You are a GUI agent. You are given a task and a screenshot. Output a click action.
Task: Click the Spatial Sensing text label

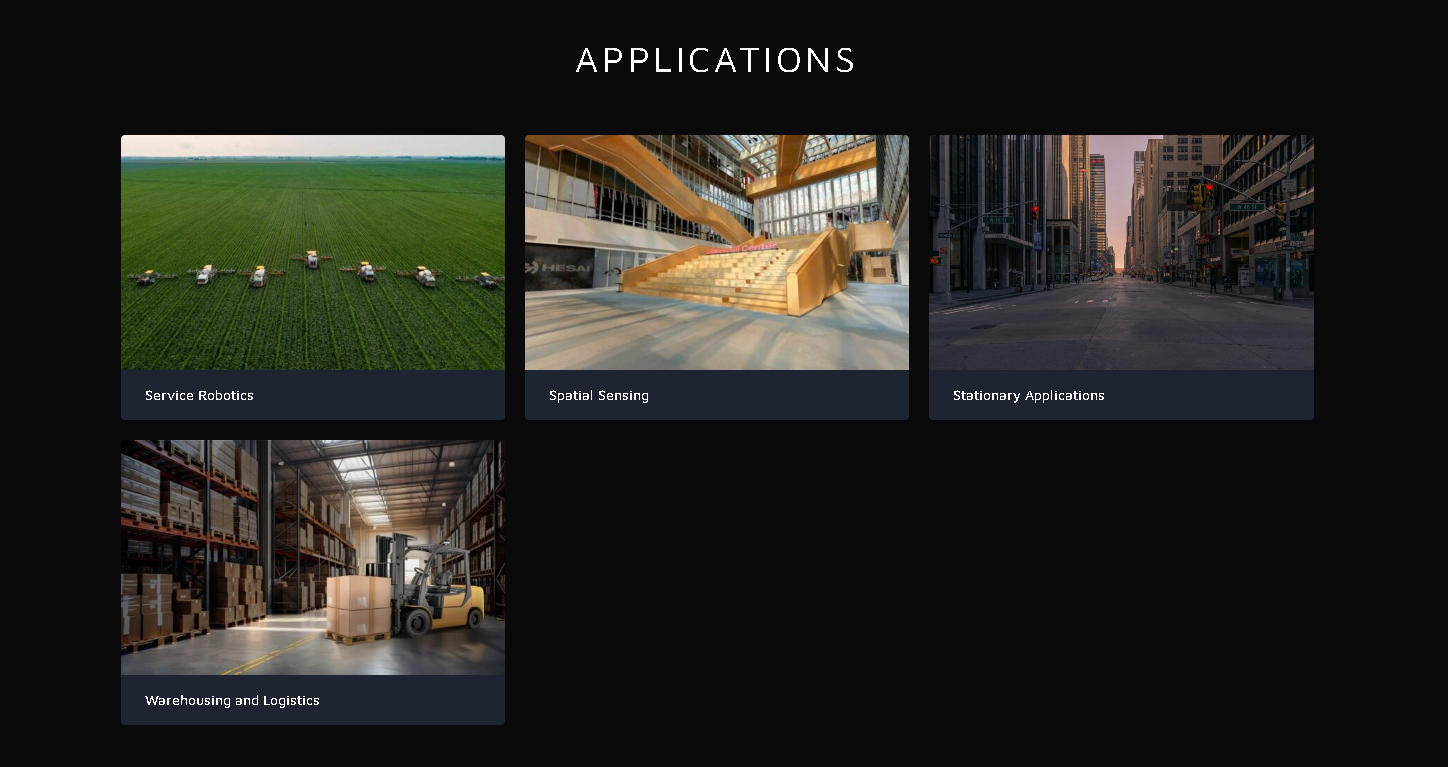[599, 395]
